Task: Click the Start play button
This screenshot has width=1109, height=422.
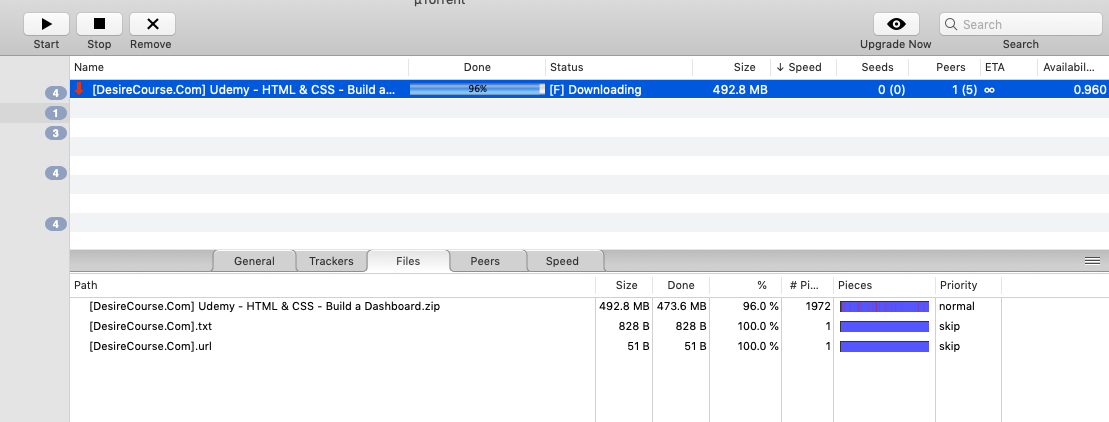Action: 46,24
